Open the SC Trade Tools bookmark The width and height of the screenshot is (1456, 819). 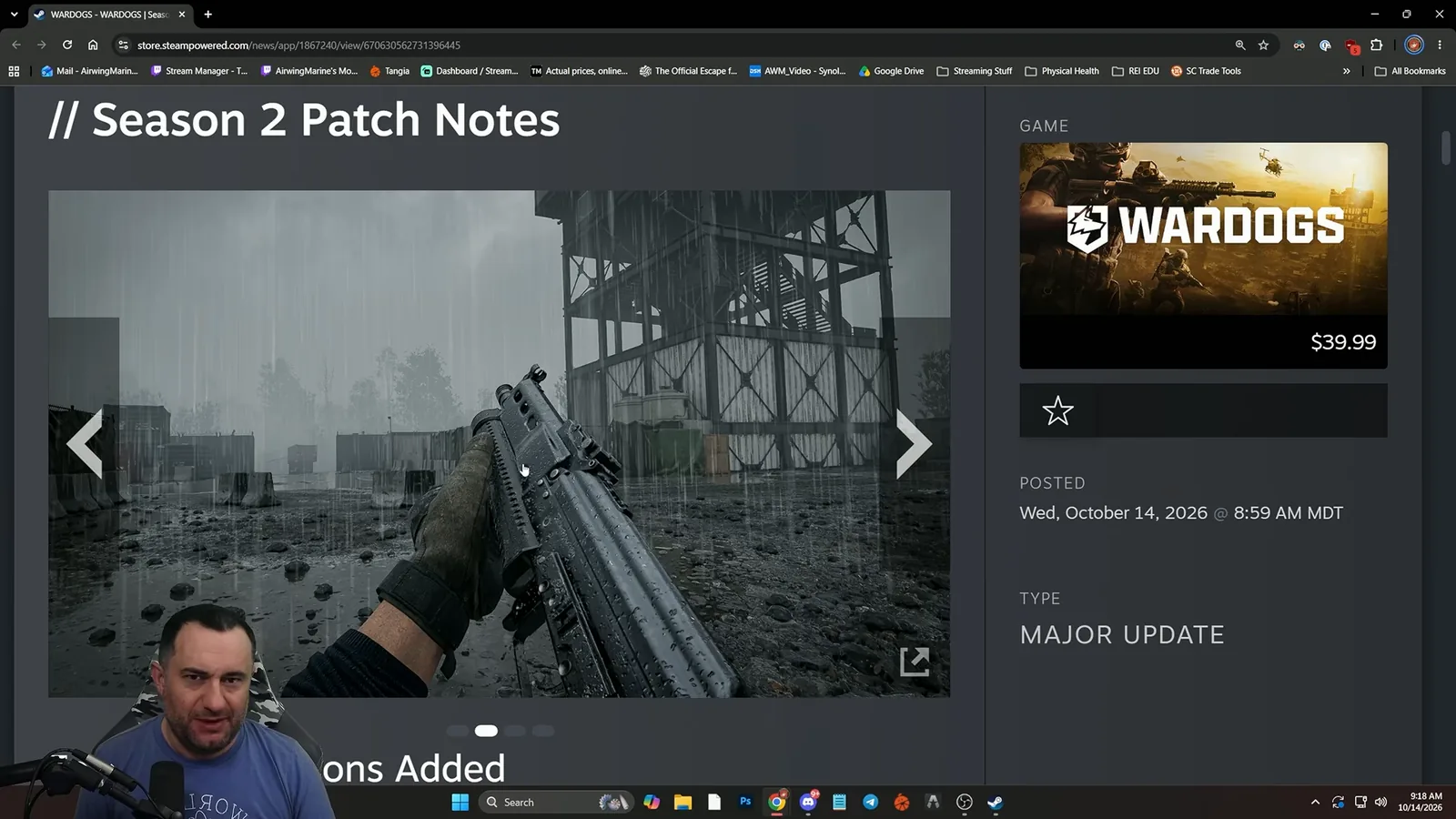[x=1206, y=71]
